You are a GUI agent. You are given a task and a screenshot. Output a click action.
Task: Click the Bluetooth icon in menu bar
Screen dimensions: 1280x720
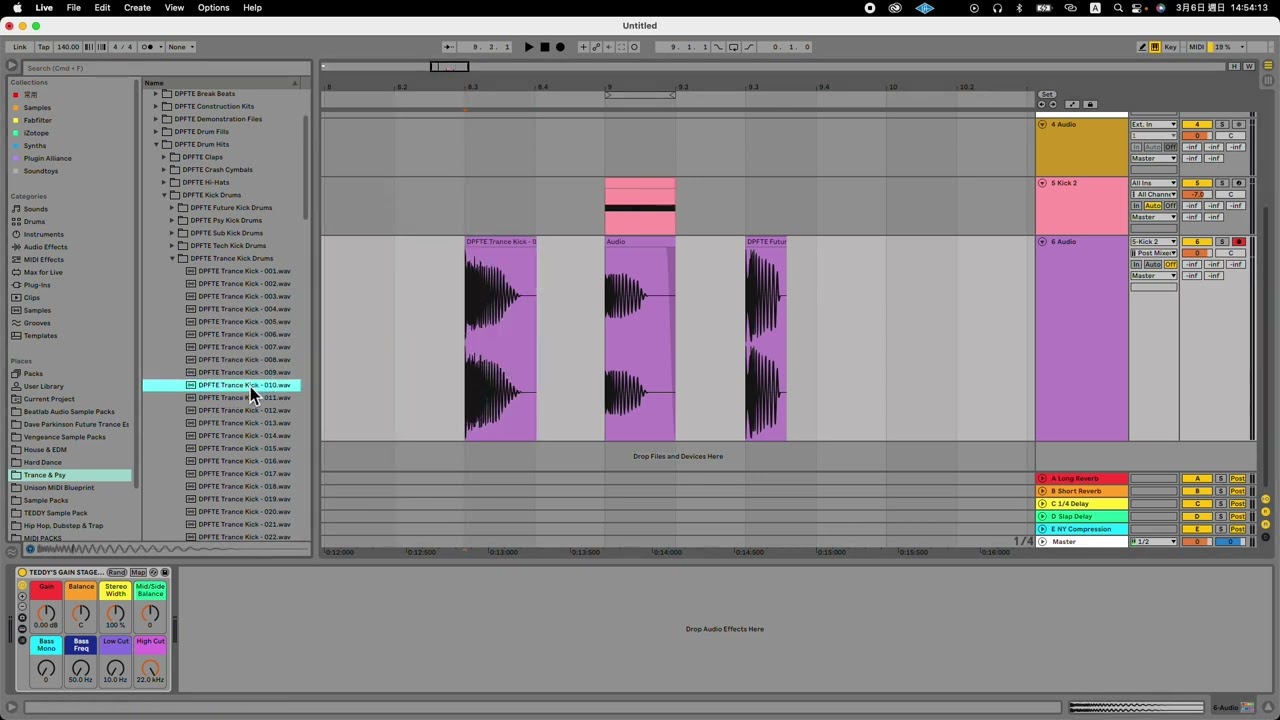(1019, 8)
